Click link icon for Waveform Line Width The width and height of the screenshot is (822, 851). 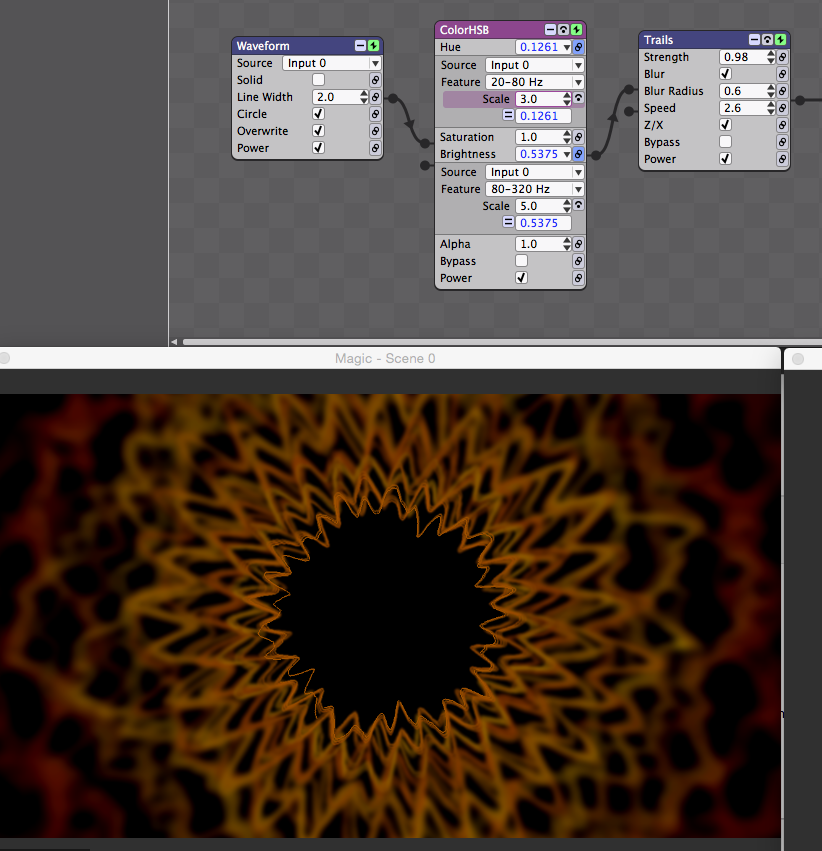coord(375,97)
